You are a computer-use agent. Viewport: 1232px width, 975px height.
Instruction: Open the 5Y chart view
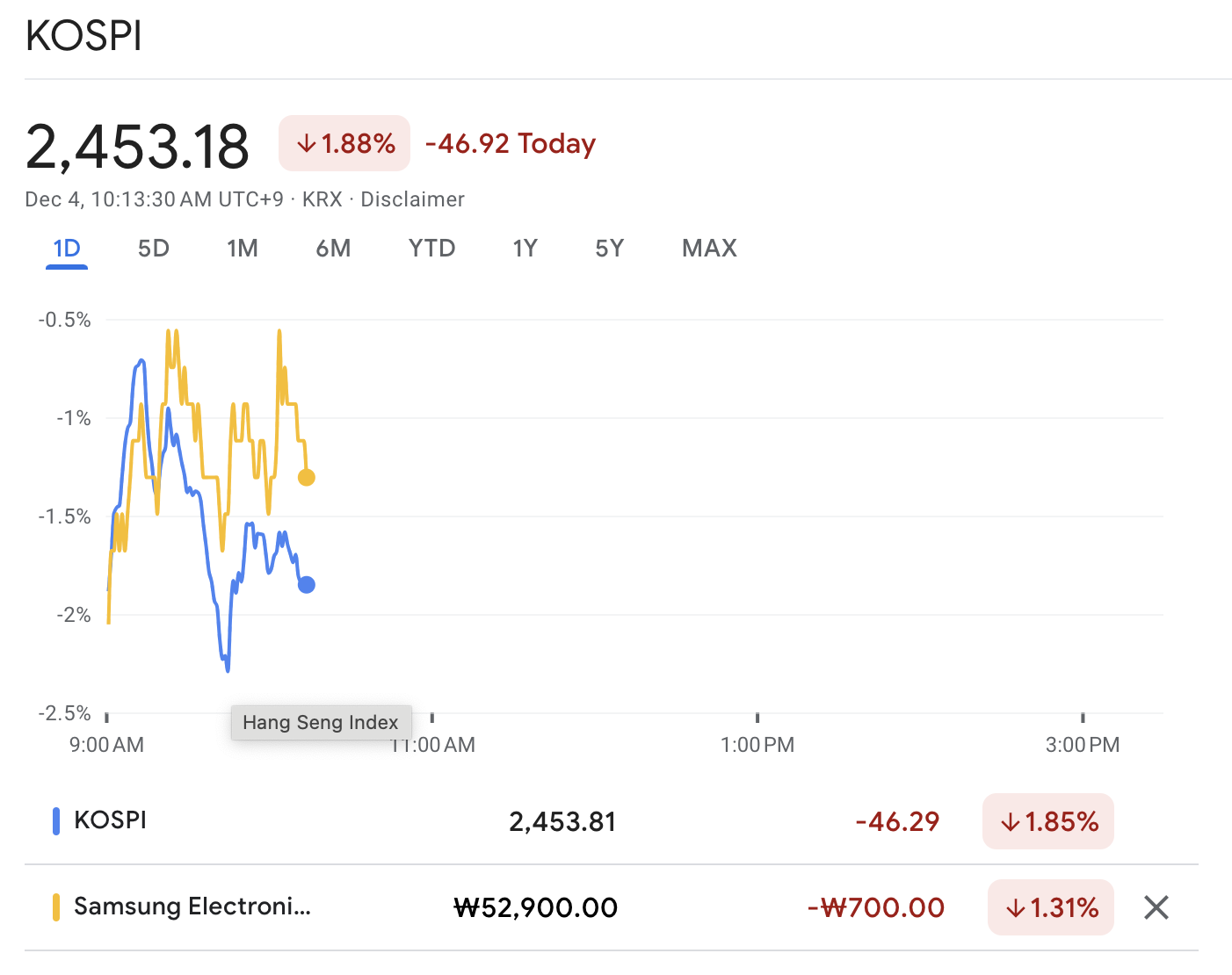click(609, 249)
